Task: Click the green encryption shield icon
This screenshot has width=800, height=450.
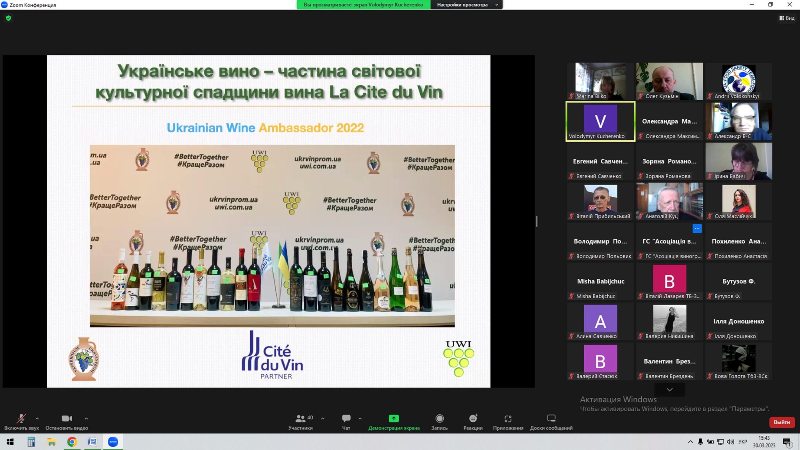Action: 8,18
